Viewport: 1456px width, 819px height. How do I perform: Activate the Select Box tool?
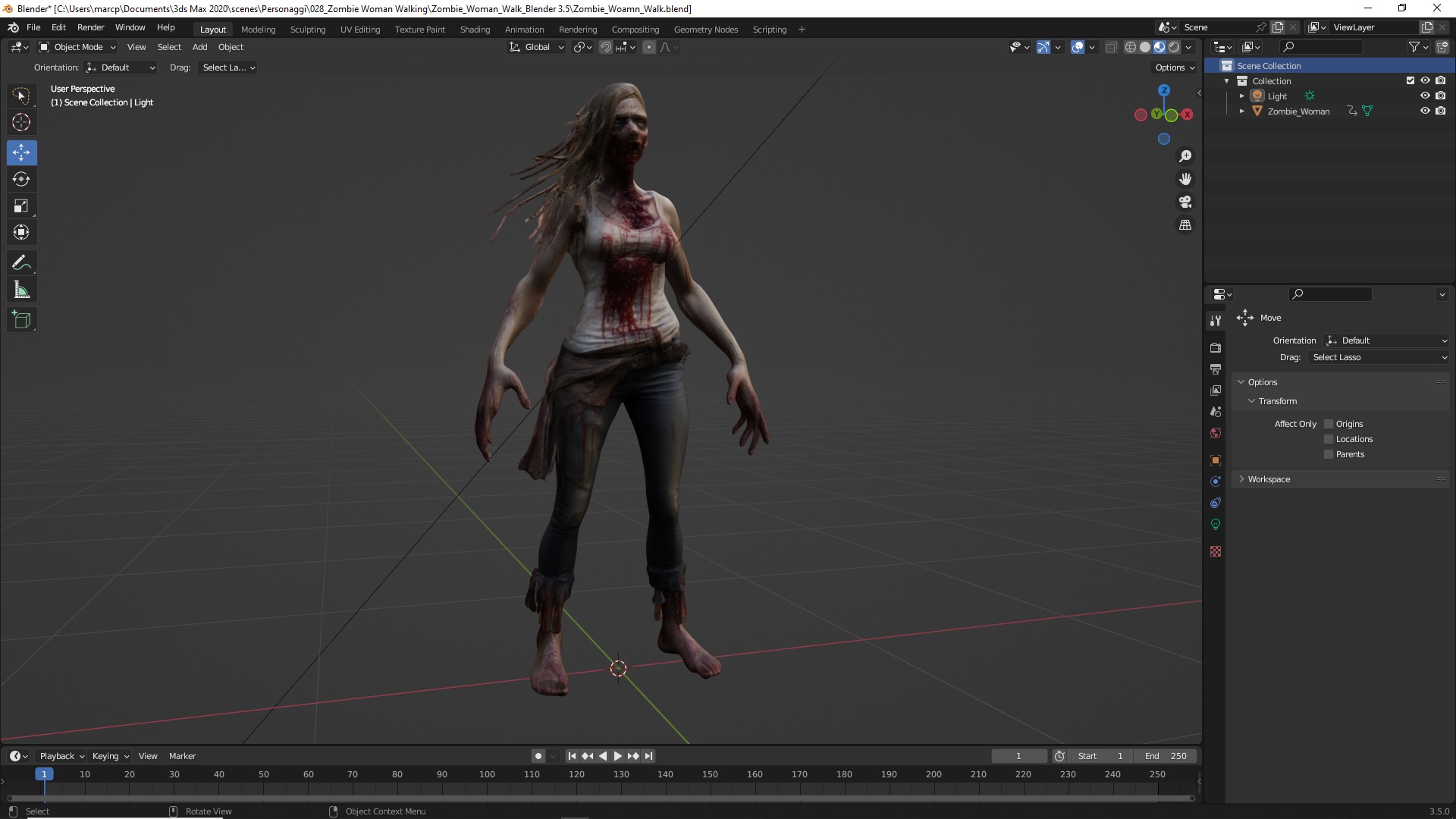pyautogui.click(x=21, y=96)
